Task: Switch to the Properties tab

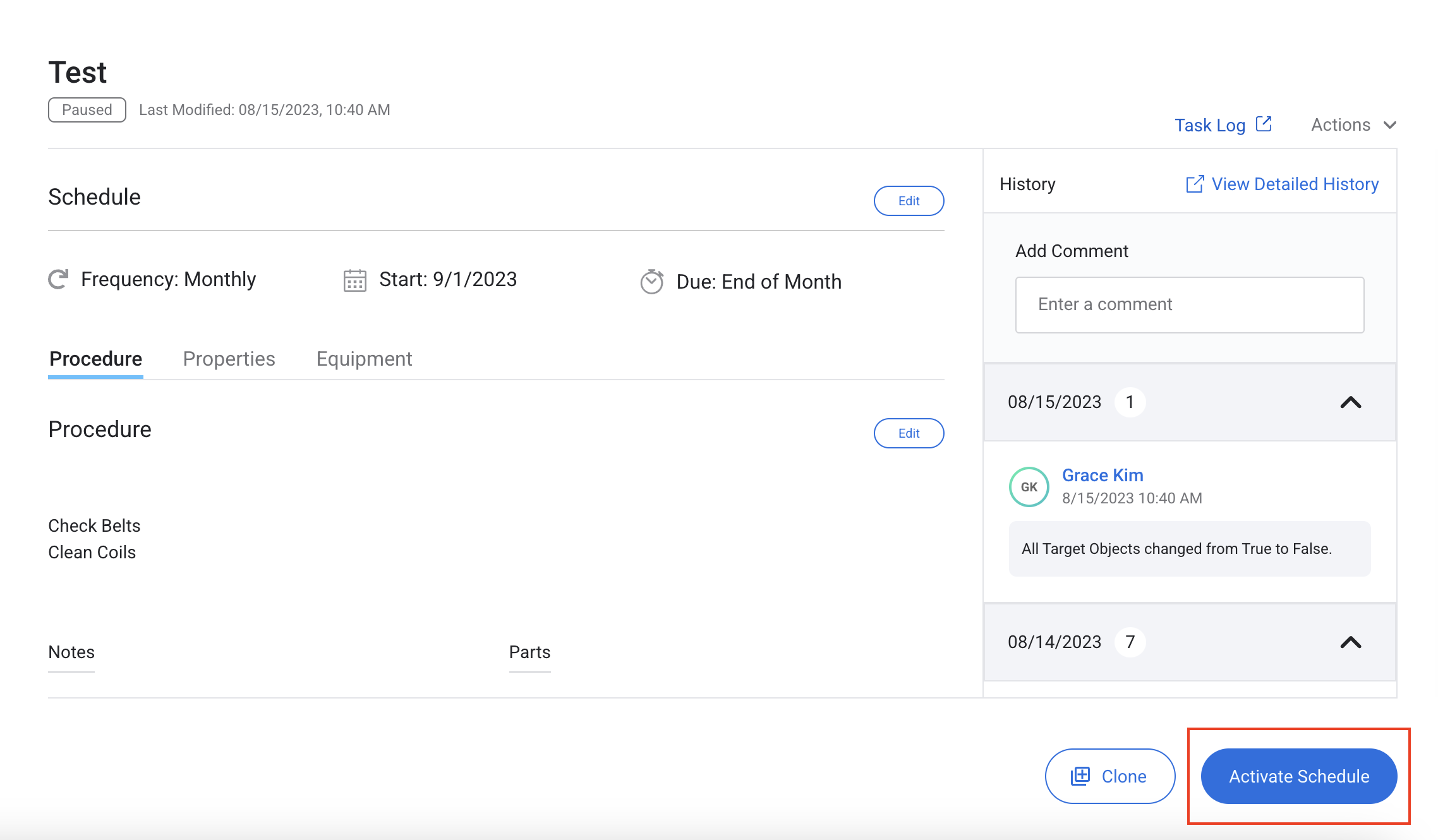Action: click(x=229, y=359)
